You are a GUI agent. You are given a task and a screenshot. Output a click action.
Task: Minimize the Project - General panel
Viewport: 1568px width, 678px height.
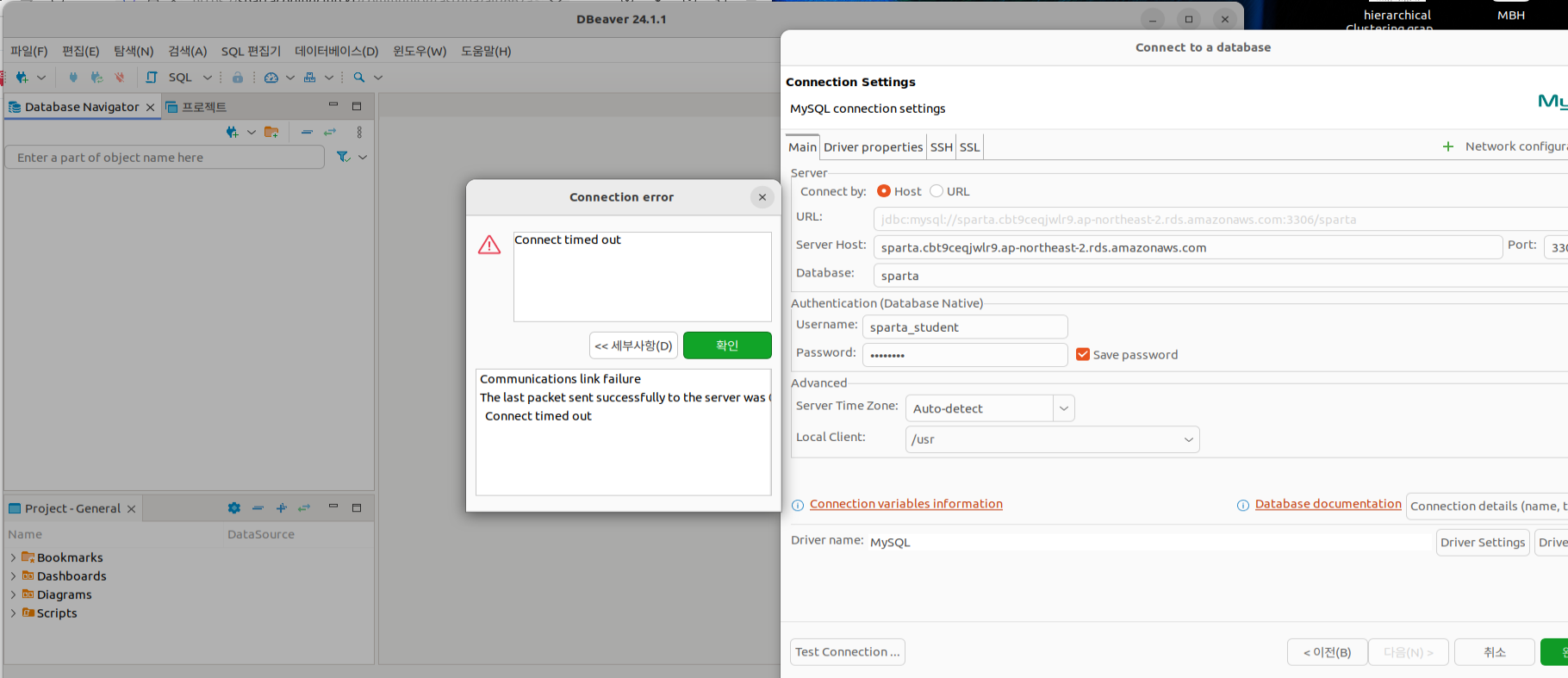pyautogui.click(x=333, y=507)
